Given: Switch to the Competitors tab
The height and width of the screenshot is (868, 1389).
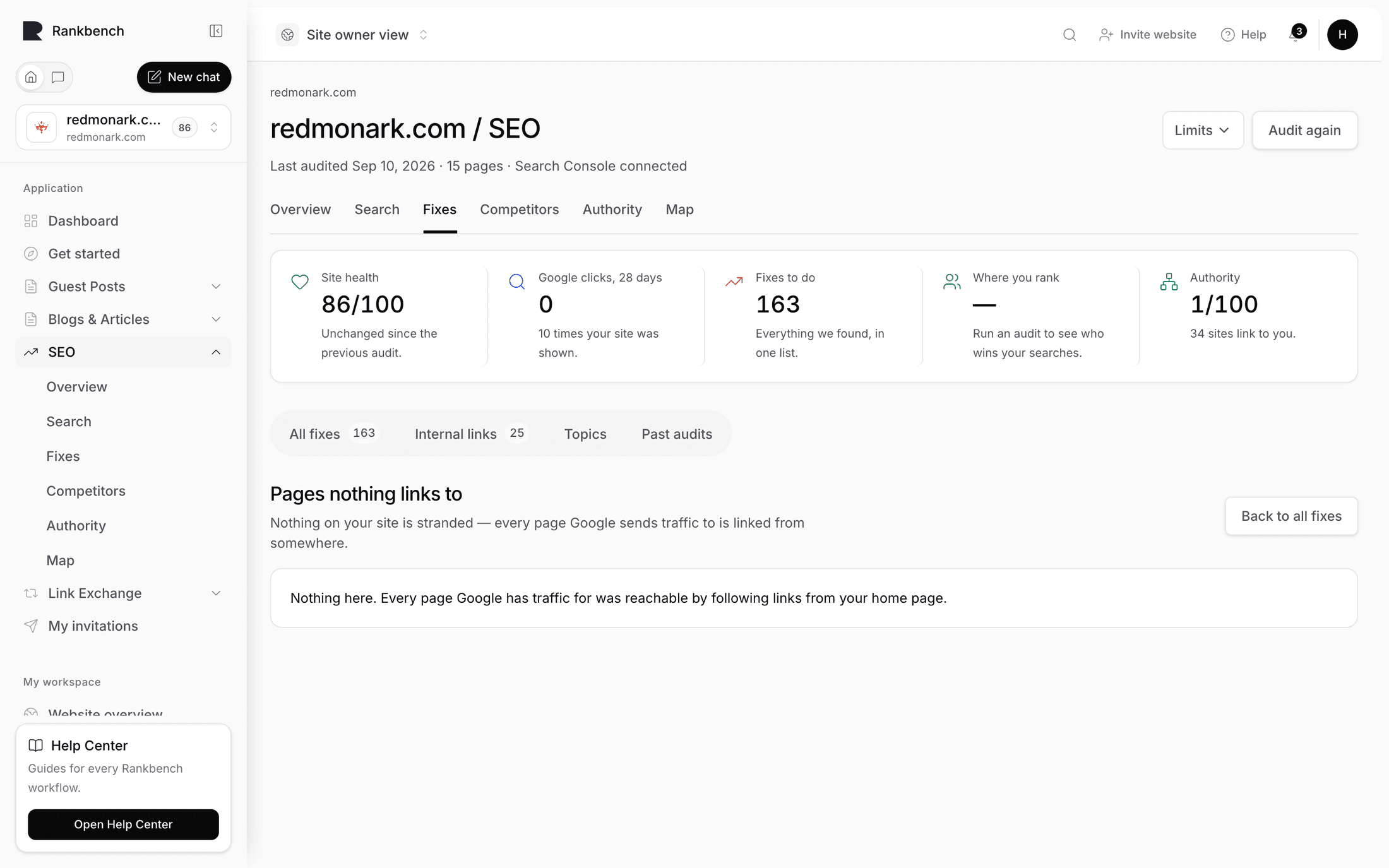Looking at the screenshot, I should (519, 210).
